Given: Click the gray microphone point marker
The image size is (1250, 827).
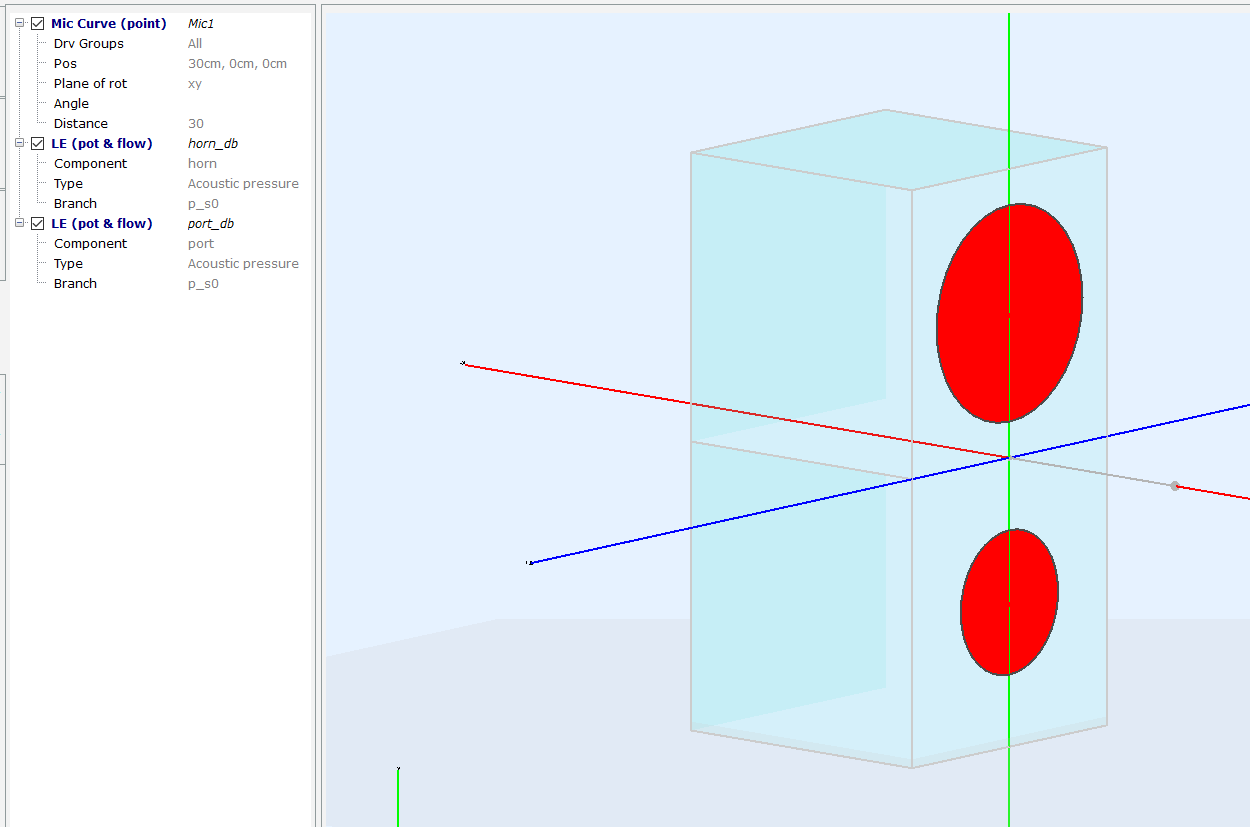Looking at the screenshot, I should 1175,486.
